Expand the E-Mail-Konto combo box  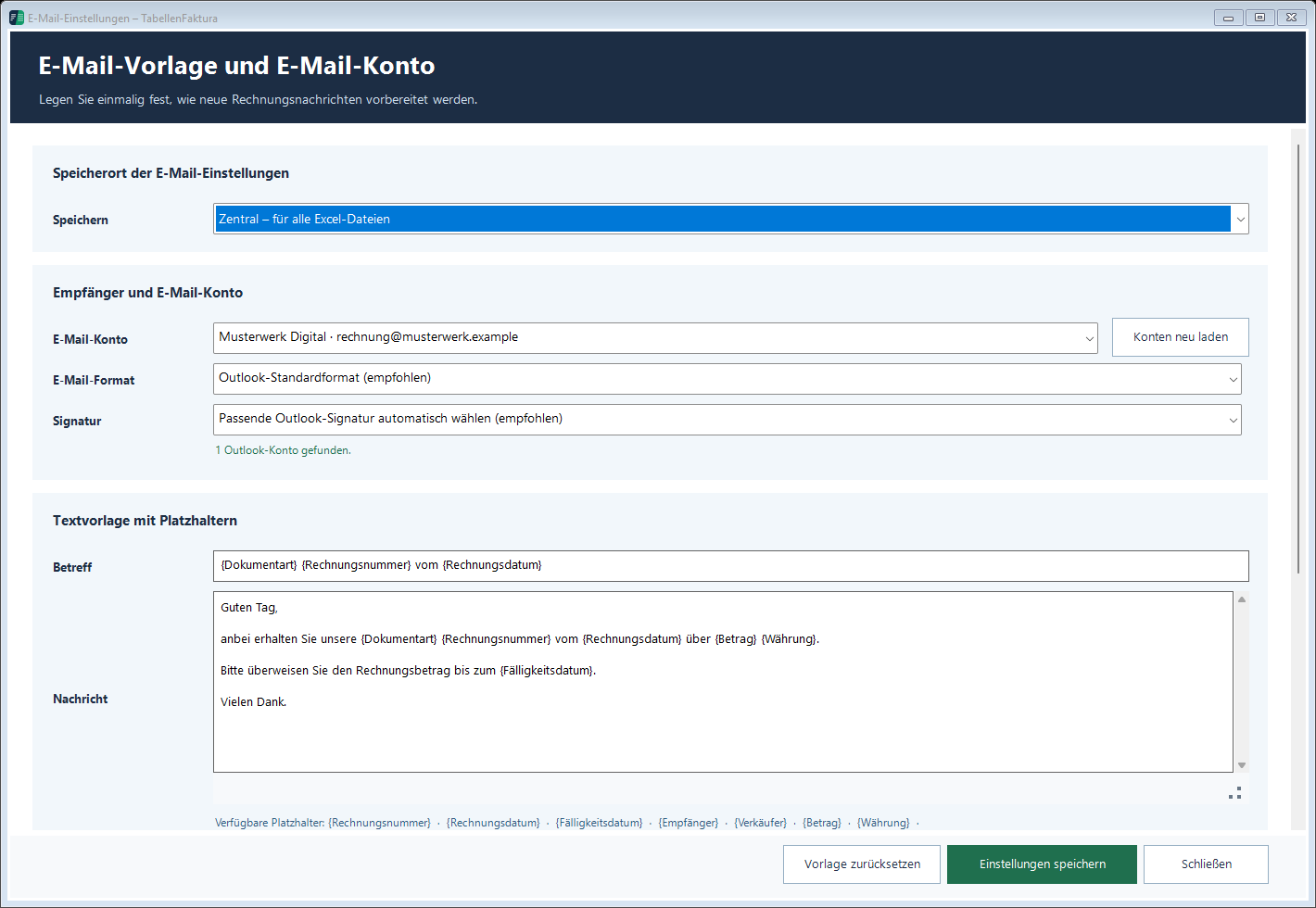655,337
